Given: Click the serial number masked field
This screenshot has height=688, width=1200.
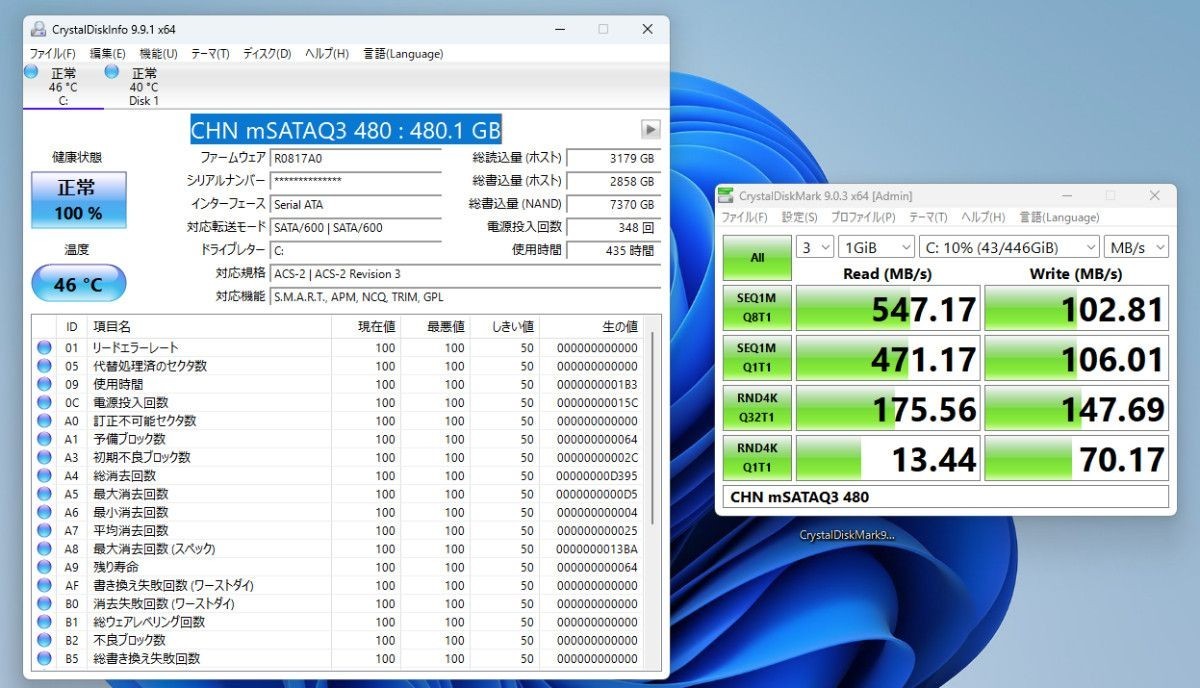Looking at the screenshot, I should (x=355, y=181).
